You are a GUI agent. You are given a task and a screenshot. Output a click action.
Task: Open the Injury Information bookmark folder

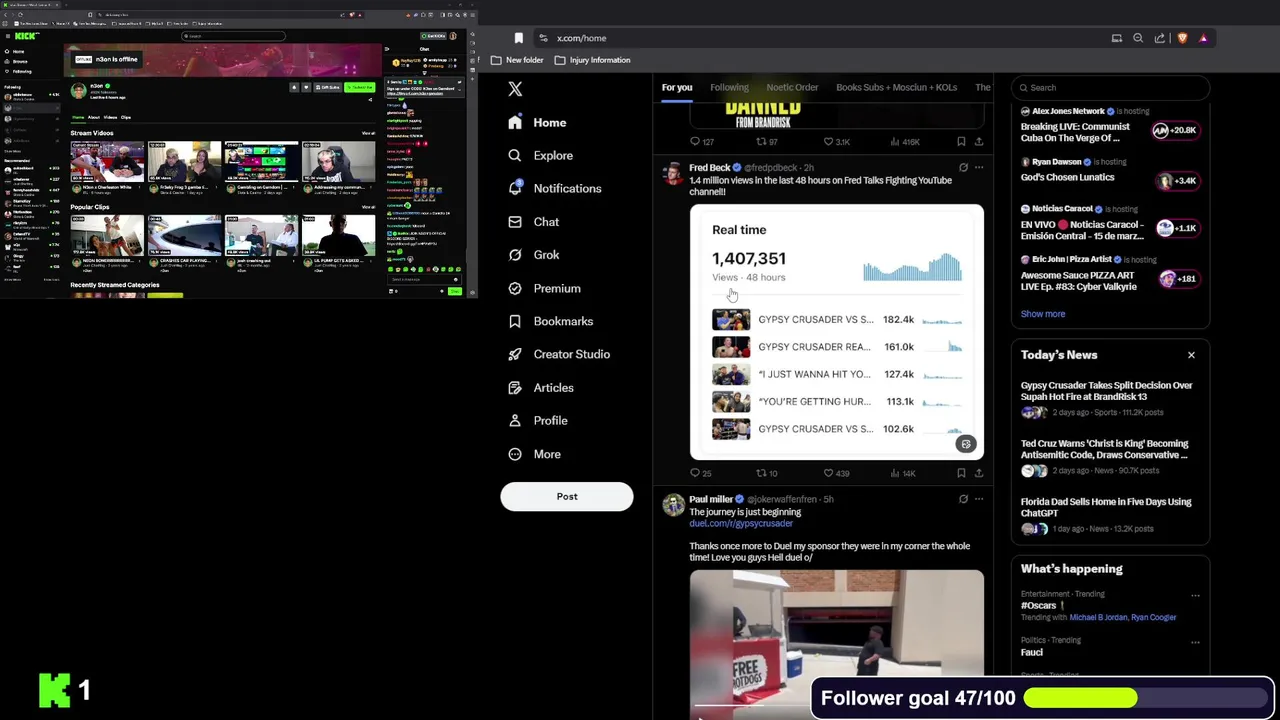pyautogui.click(x=592, y=60)
